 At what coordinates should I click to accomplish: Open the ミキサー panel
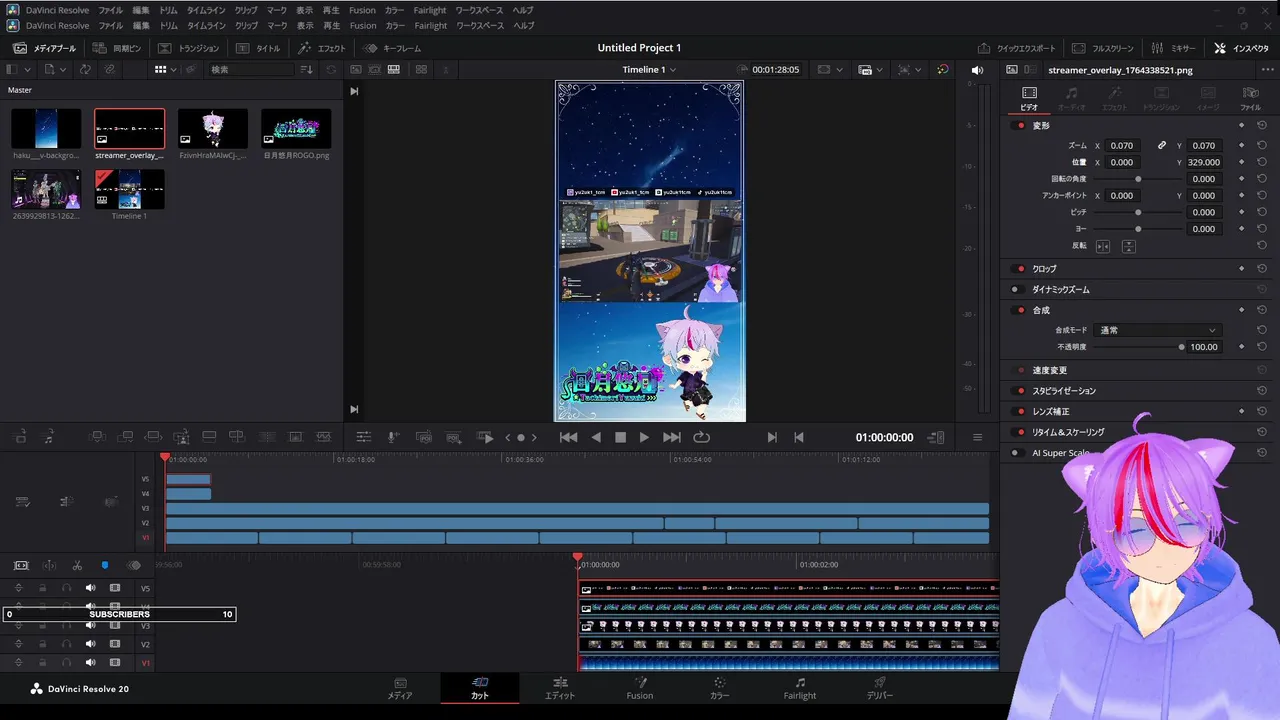point(1173,48)
